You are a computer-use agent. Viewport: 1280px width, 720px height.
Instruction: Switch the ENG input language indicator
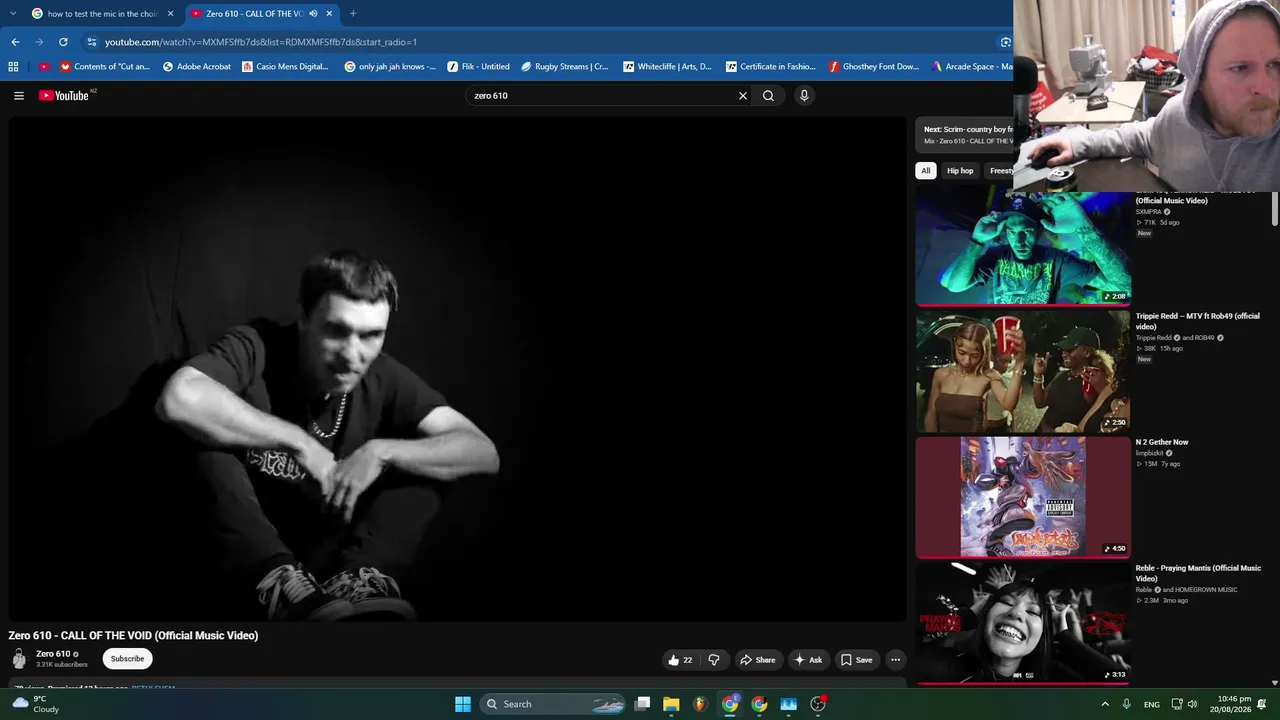click(x=1152, y=704)
